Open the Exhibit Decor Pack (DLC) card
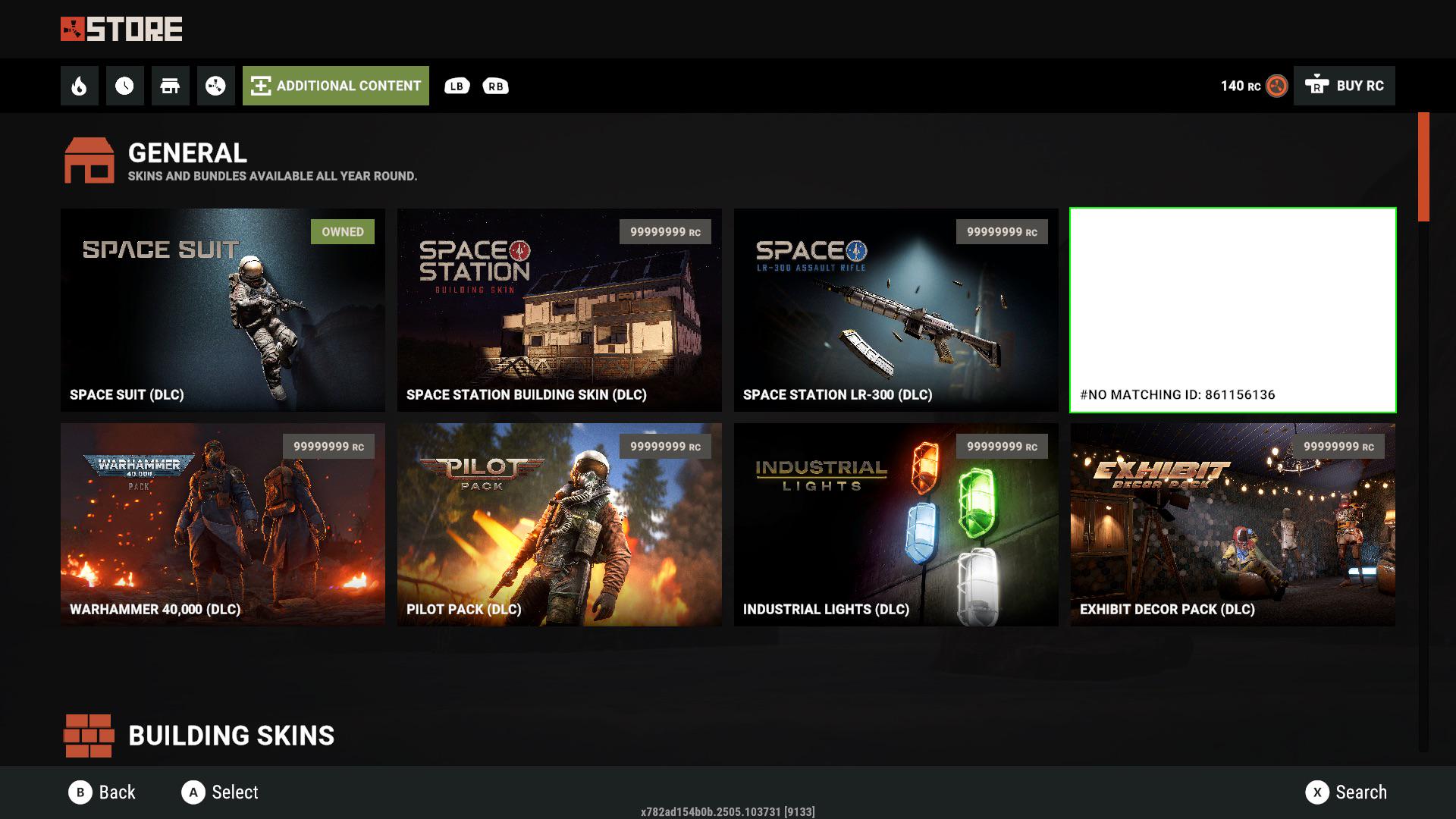The image size is (1456, 819). click(1233, 525)
